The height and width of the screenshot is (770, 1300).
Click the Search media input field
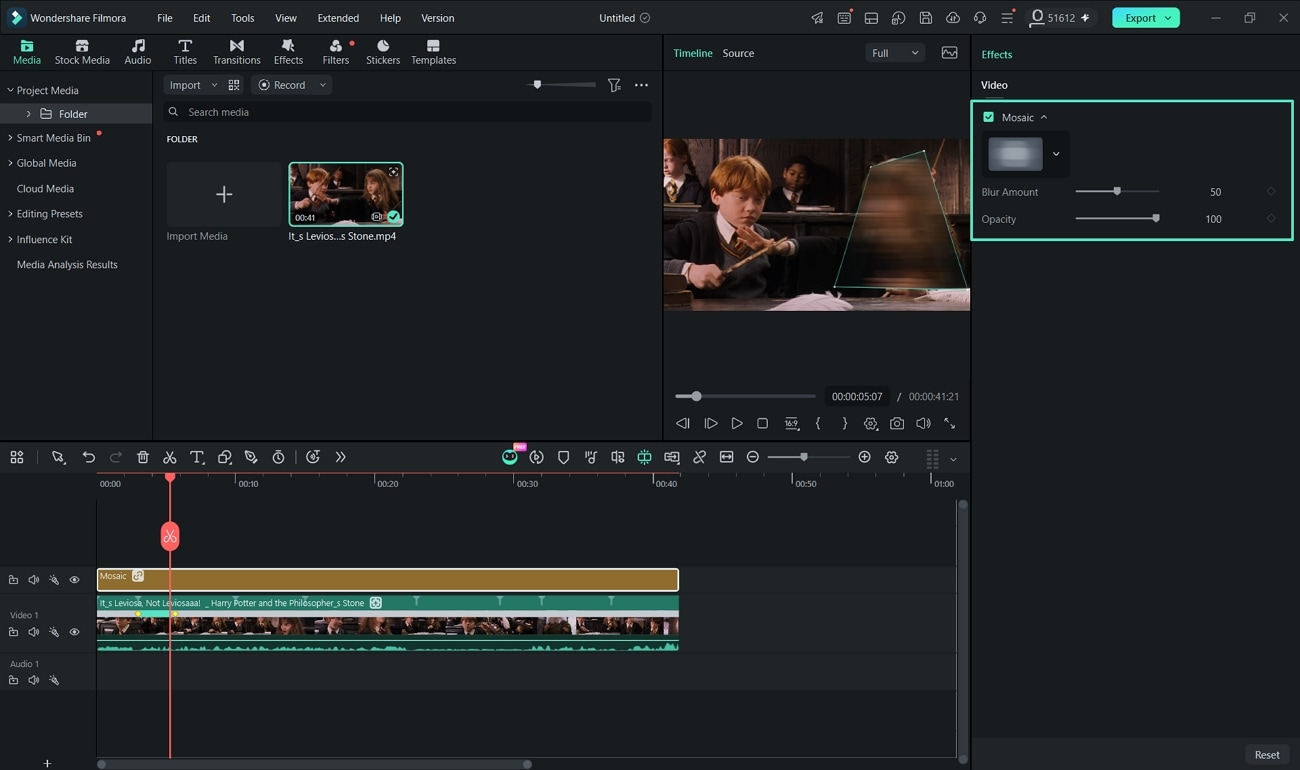pos(408,112)
